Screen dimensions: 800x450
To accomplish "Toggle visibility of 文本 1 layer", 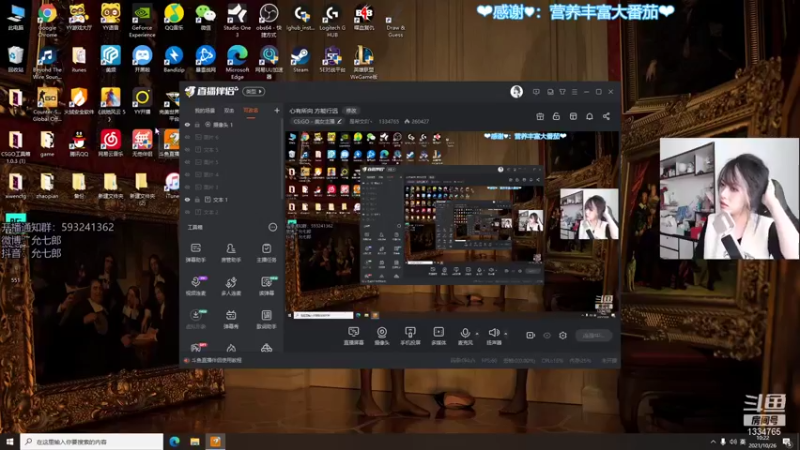I will click(187, 199).
